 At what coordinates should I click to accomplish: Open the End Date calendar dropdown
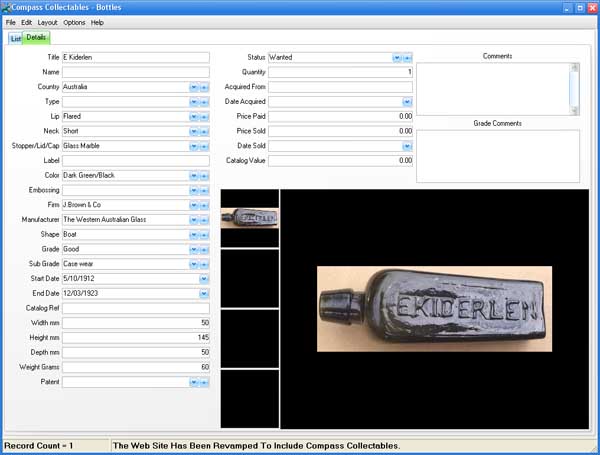204,294
